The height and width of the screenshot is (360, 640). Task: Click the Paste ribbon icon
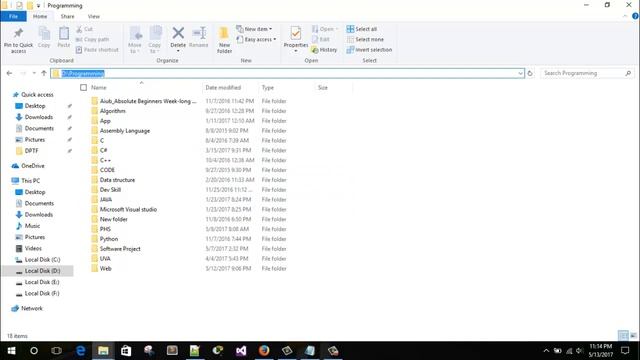64,33
